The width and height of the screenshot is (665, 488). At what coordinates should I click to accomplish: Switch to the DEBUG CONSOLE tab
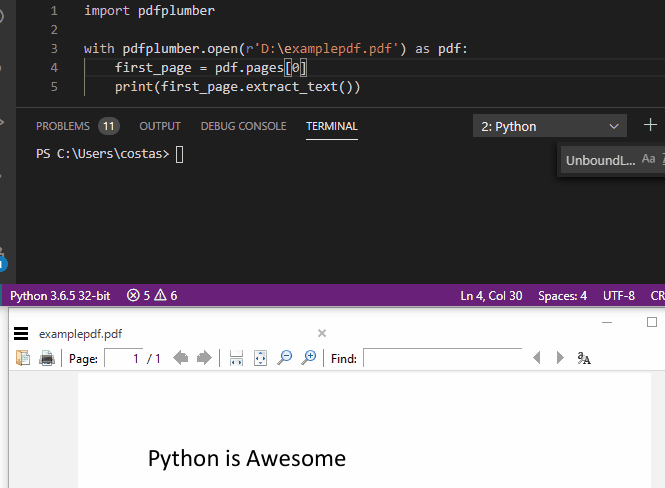[243, 126]
